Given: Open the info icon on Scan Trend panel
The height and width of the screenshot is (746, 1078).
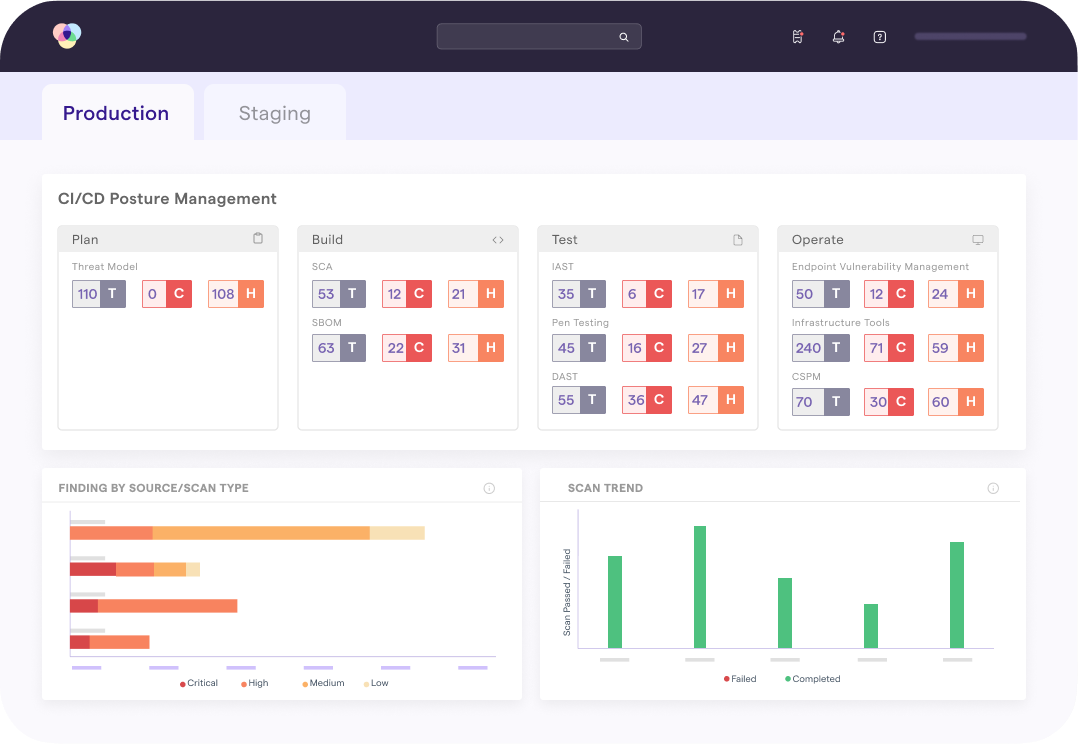Looking at the screenshot, I should [993, 488].
